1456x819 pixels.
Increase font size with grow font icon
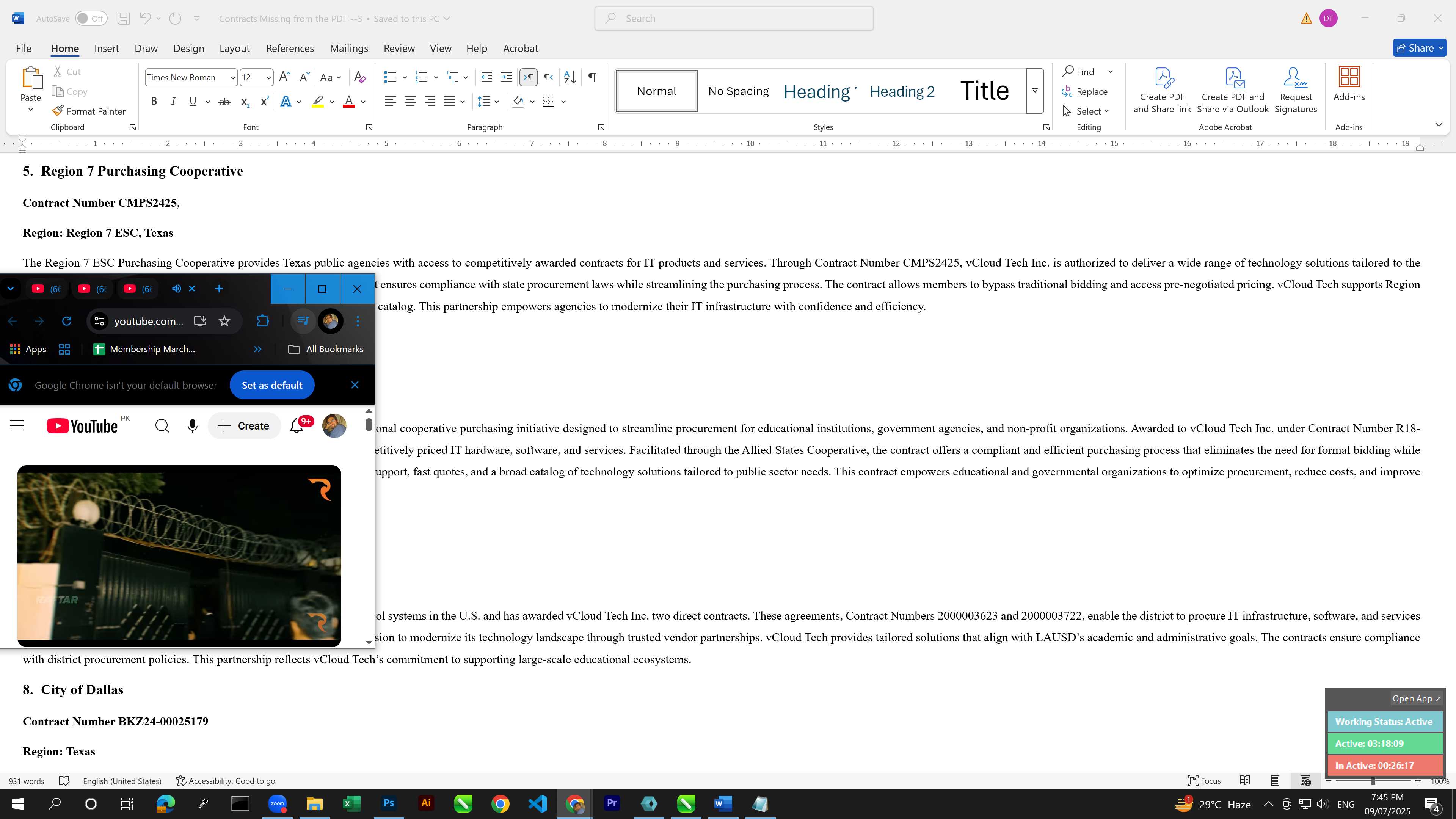click(x=284, y=77)
